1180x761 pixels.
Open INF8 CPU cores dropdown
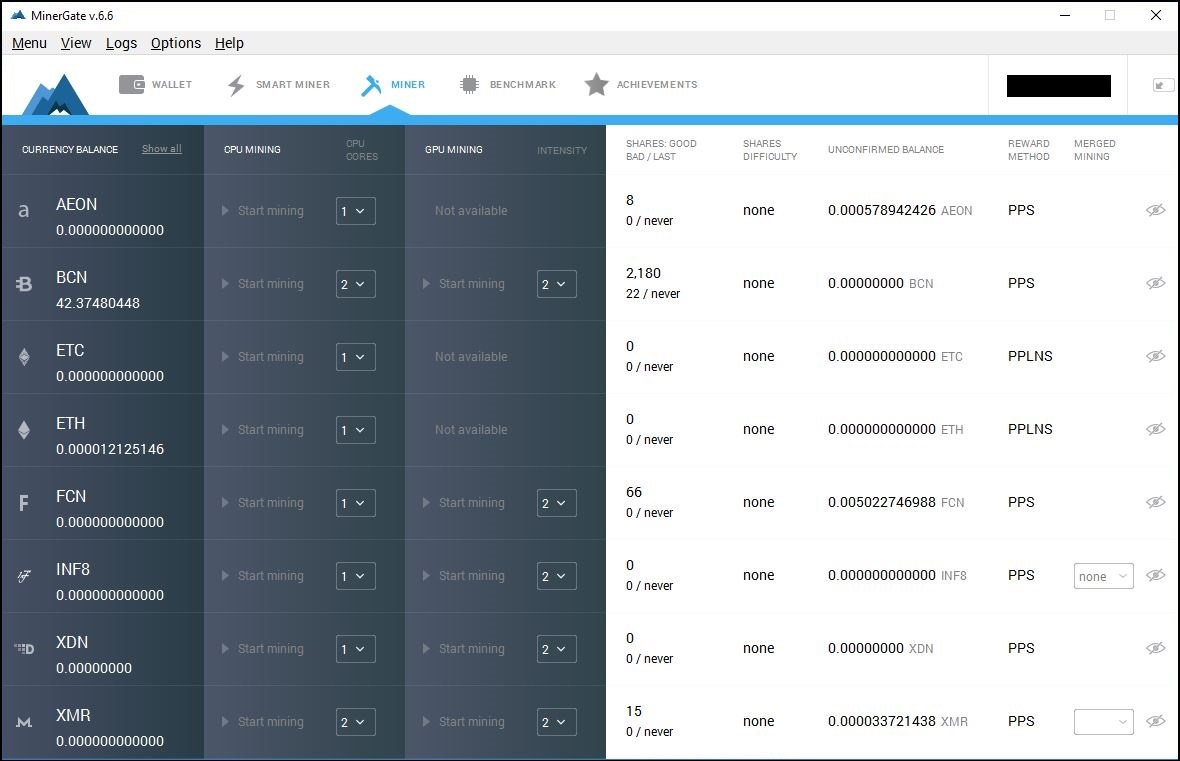click(355, 576)
